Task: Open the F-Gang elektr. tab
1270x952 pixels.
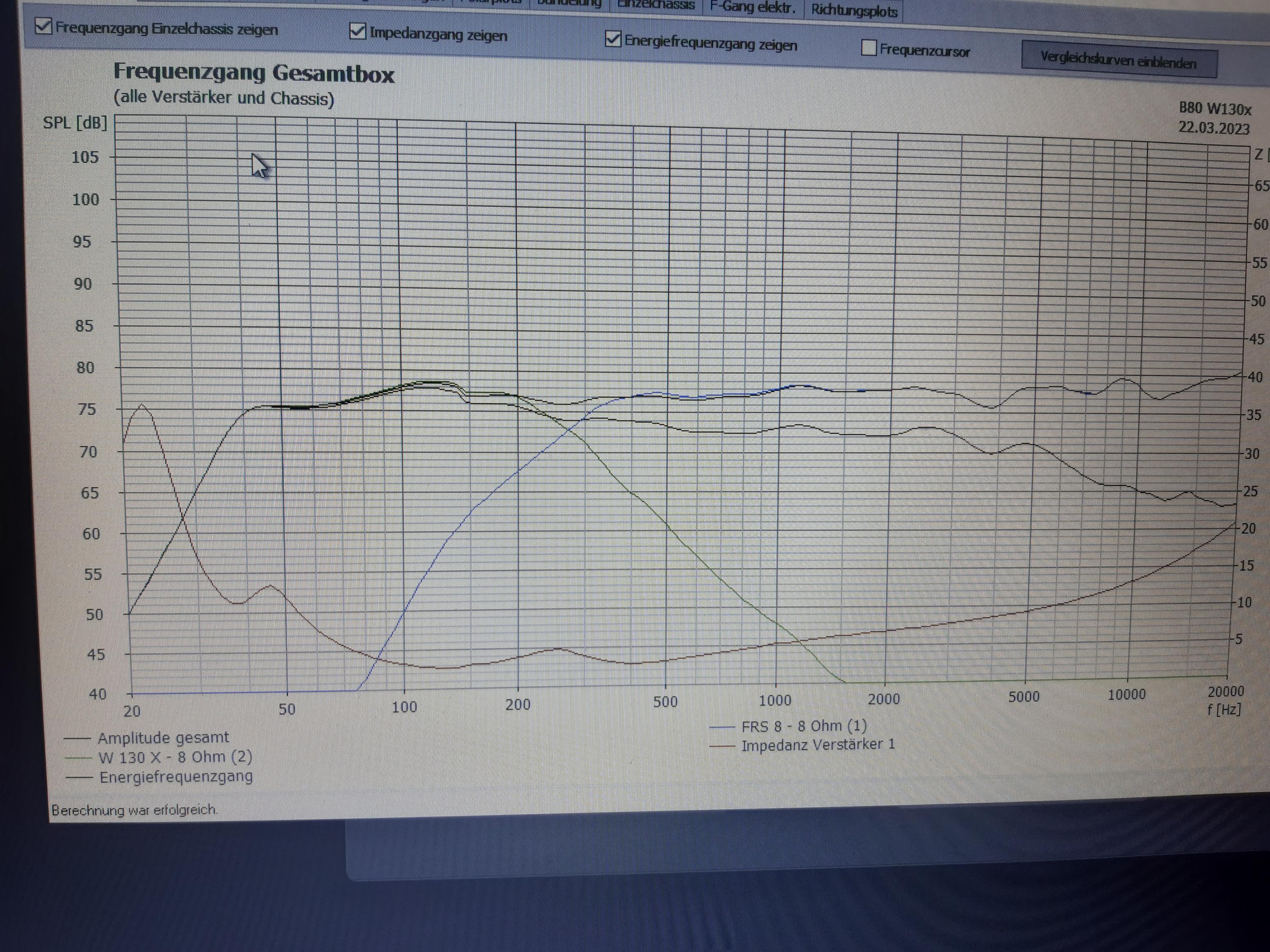Action: click(753, 7)
